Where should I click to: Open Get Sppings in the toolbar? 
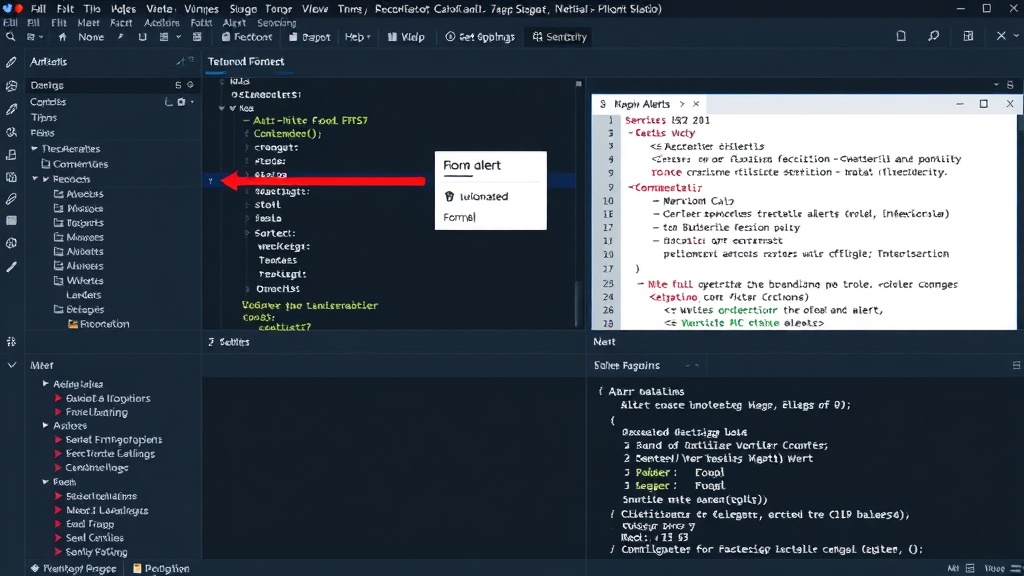480,37
